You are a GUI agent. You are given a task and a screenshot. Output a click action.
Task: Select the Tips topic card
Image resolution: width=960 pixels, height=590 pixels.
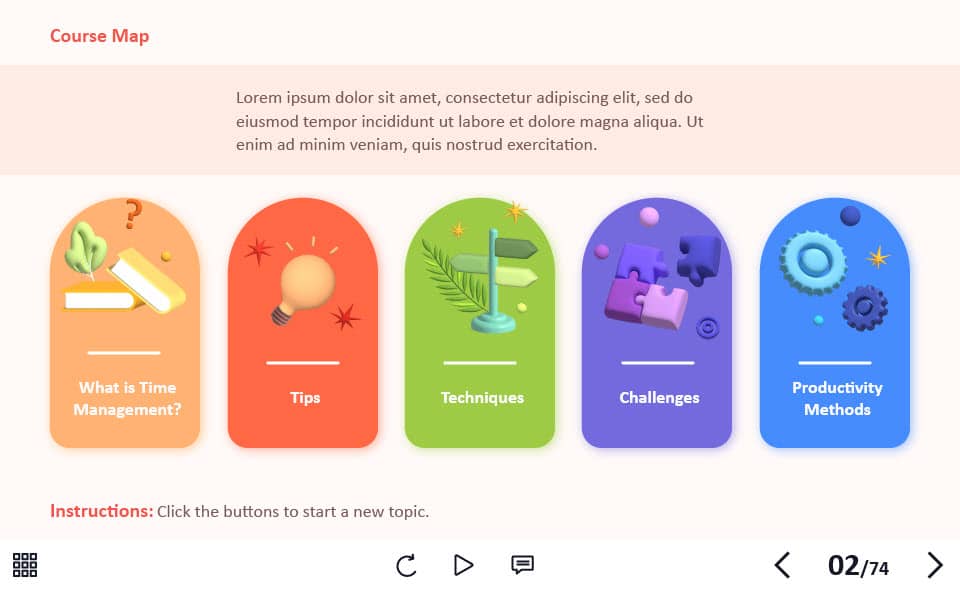coord(302,323)
